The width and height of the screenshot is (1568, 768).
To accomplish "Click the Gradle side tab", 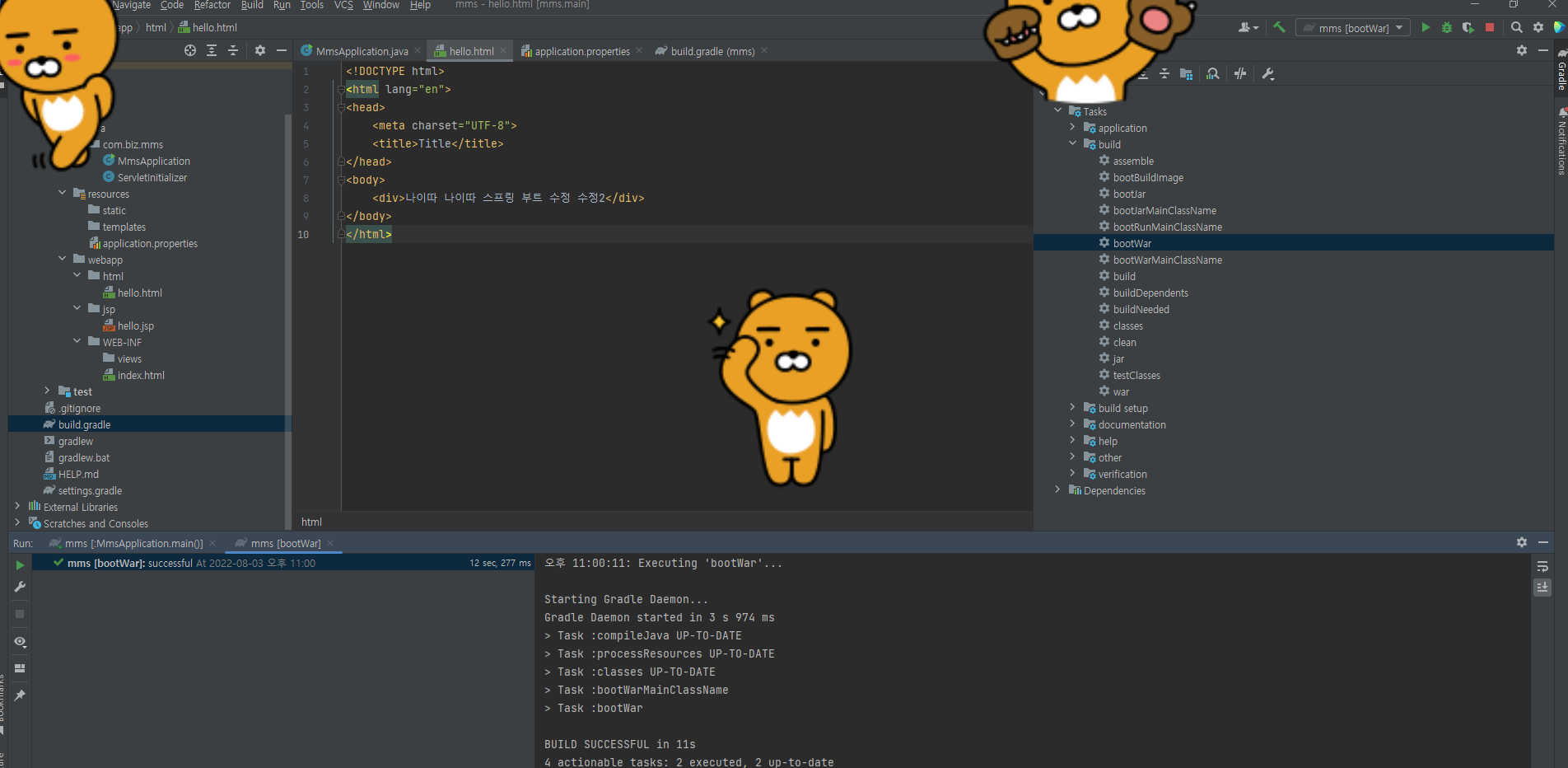I will tap(1561, 68).
